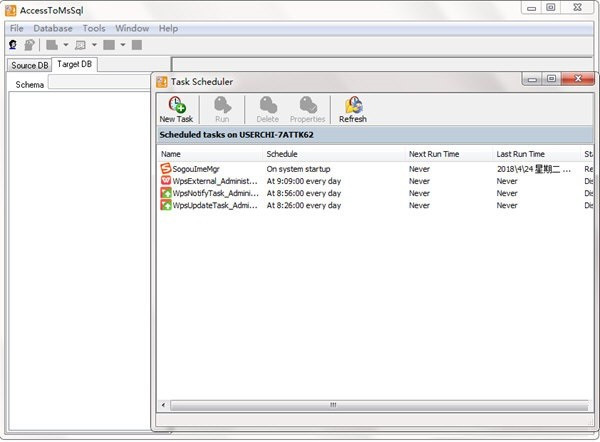This screenshot has width=600, height=442.
Task: Click the Delete task toolbar icon
Action: tap(267, 108)
